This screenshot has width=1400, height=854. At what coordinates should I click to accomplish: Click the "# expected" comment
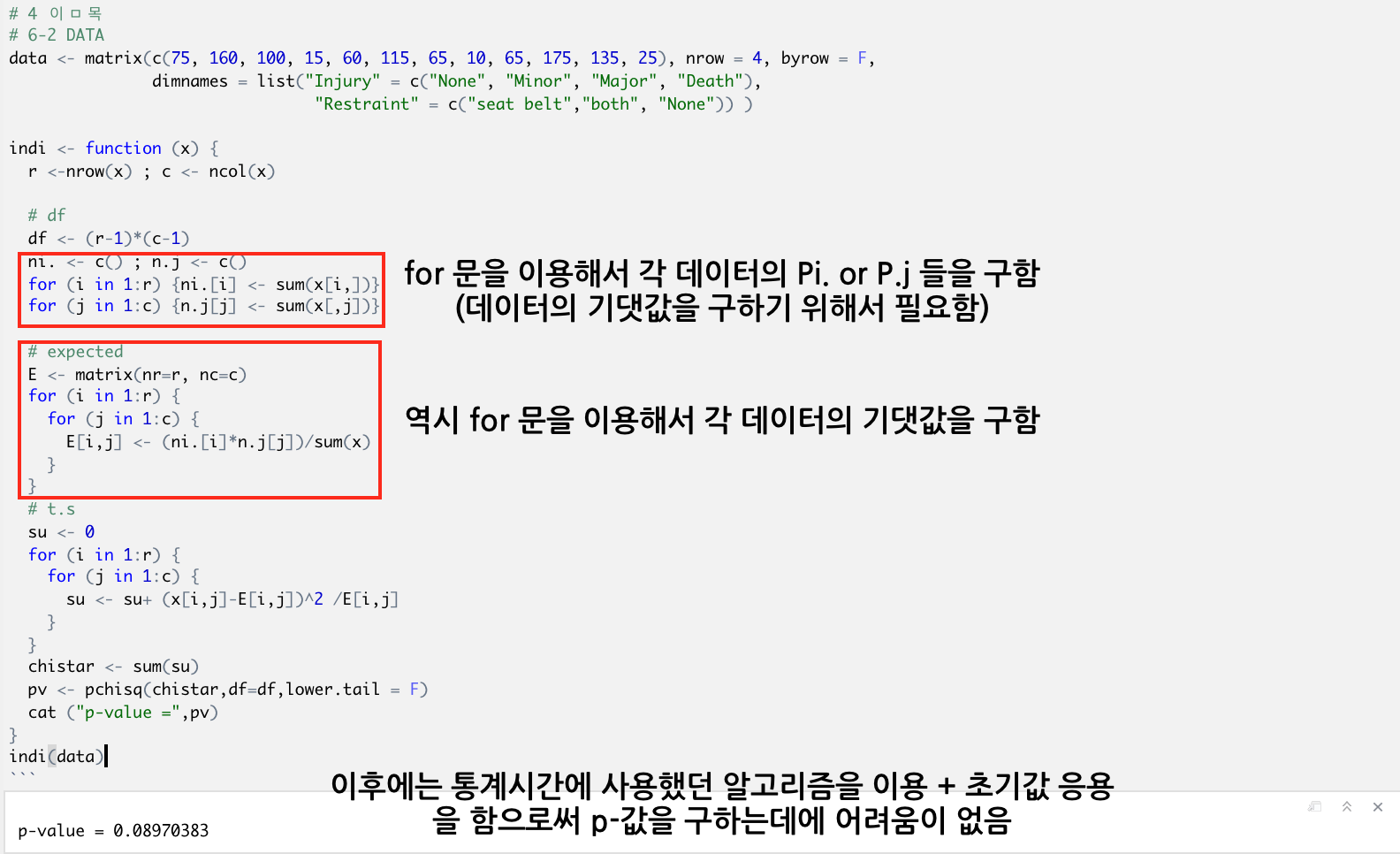tap(75, 352)
